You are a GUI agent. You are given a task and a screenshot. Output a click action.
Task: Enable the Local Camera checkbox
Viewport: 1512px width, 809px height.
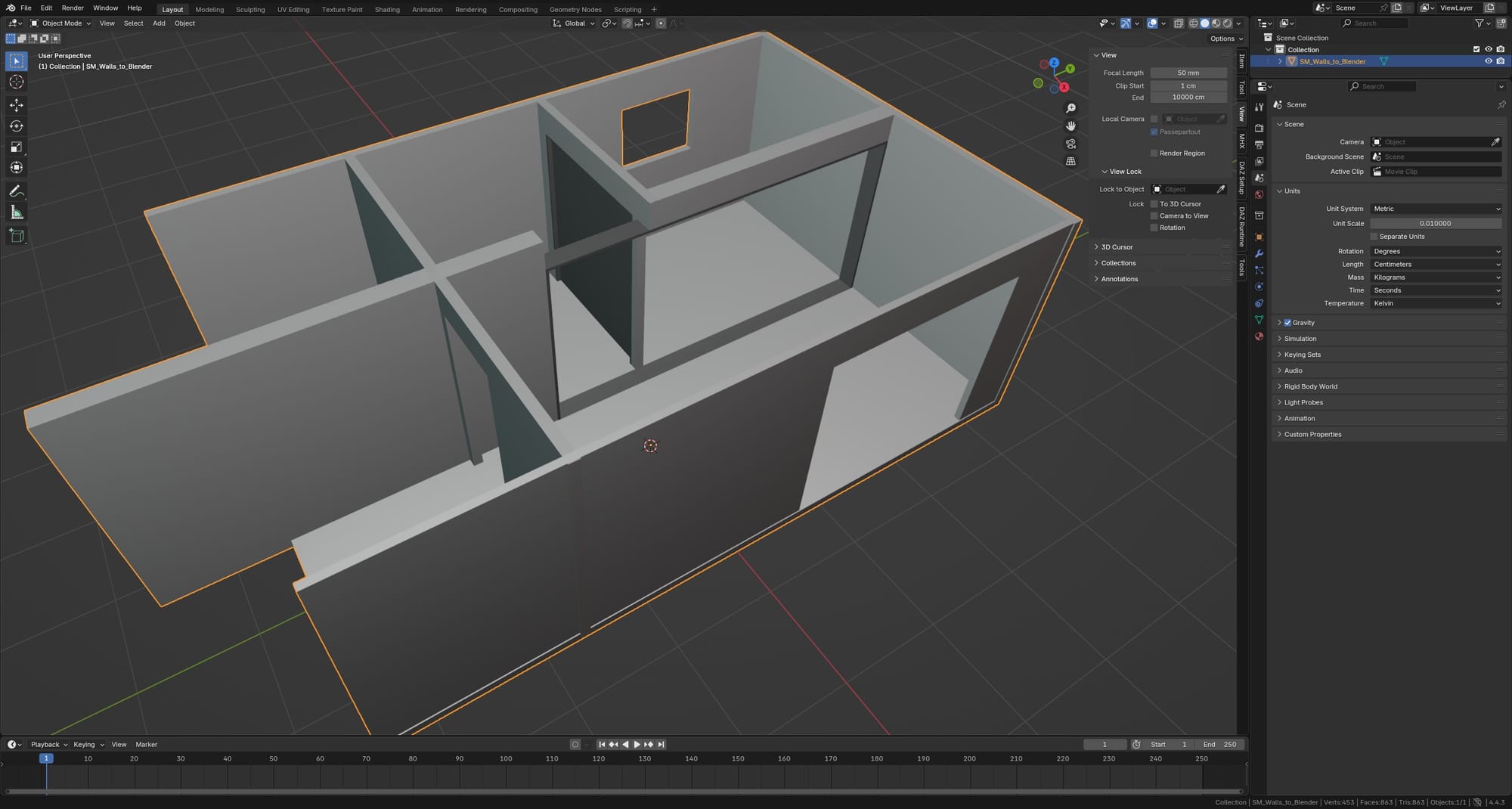(x=1154, y=119)
